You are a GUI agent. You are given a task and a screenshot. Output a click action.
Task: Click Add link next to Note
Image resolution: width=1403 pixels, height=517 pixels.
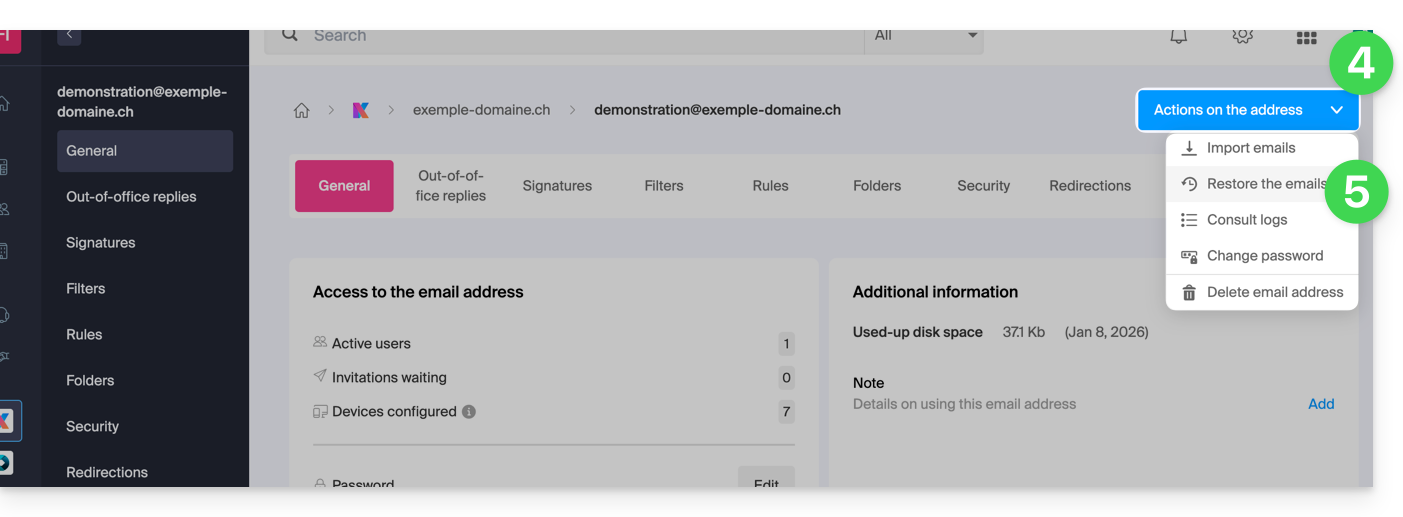(x=1321, y=404)
